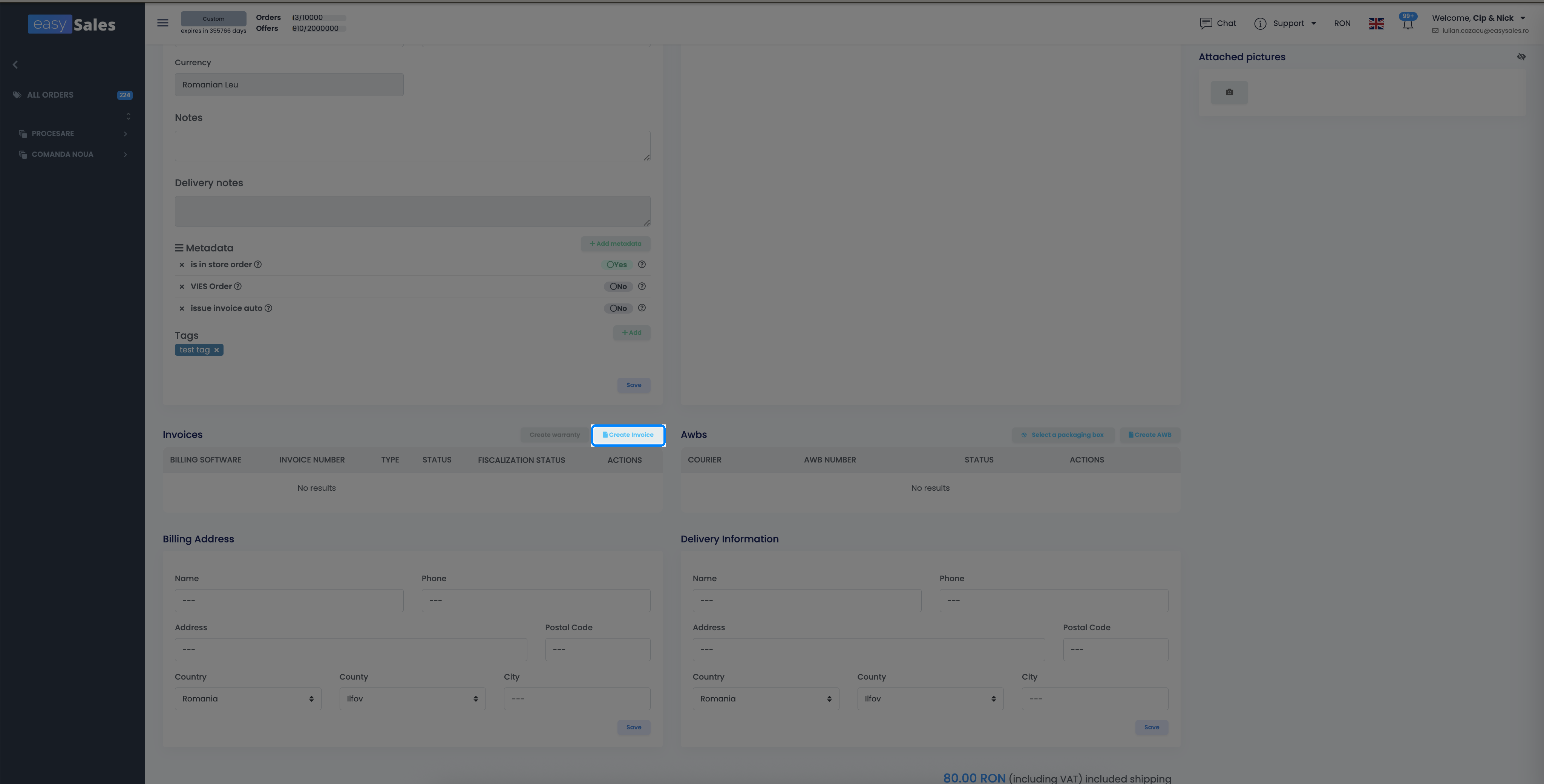Click the delivery City input field
Screen dimensions: 1544x784
coord(1095,699)
